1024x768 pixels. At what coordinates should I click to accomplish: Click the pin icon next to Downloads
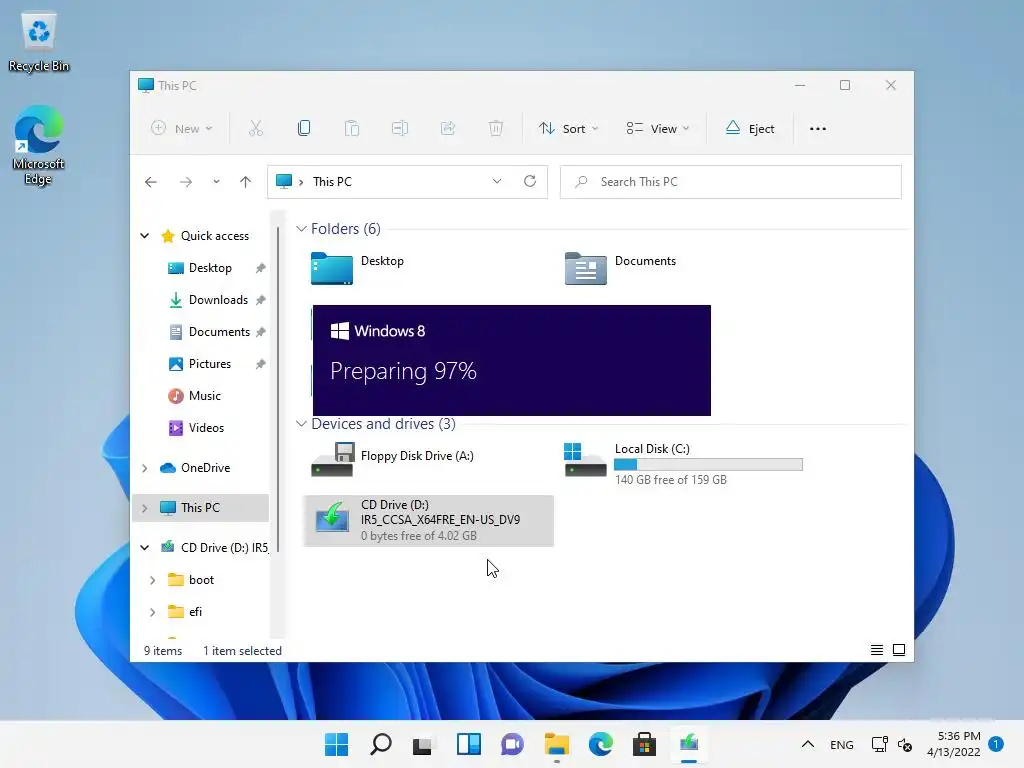click(261, 300)
